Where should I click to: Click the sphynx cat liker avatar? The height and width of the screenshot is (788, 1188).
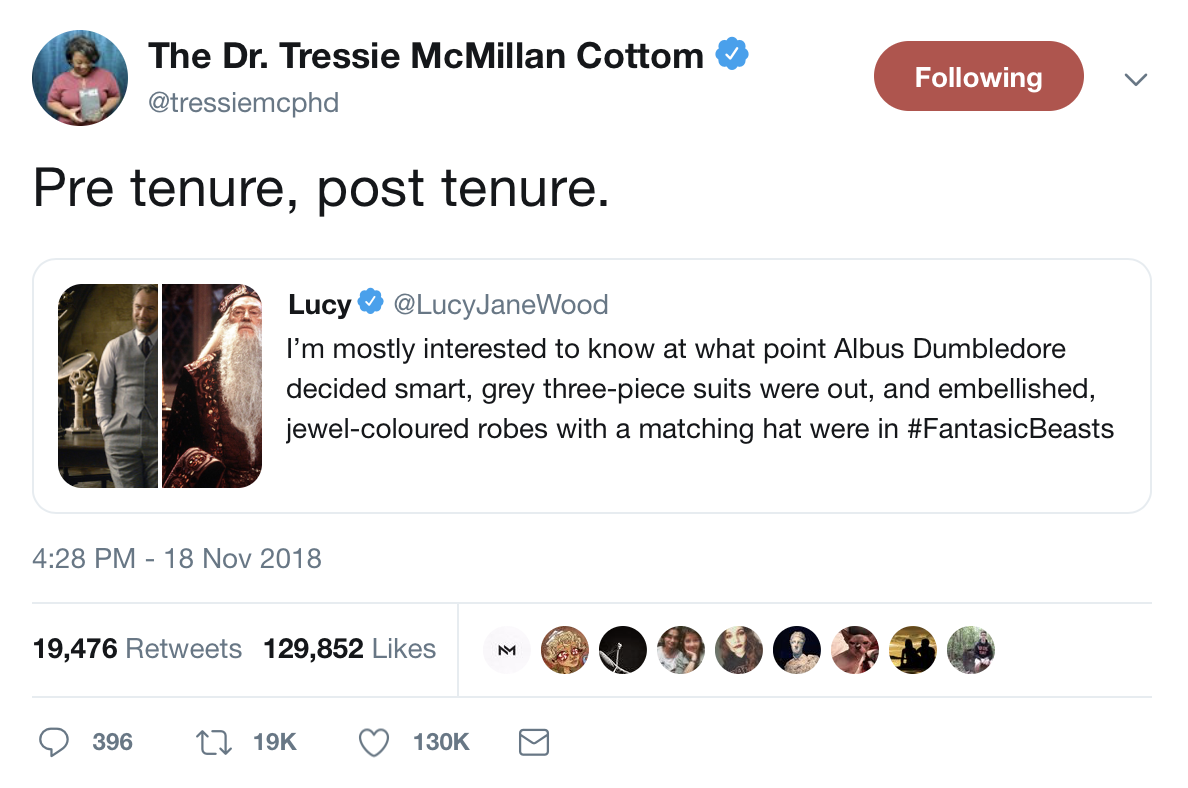point(855,650)
